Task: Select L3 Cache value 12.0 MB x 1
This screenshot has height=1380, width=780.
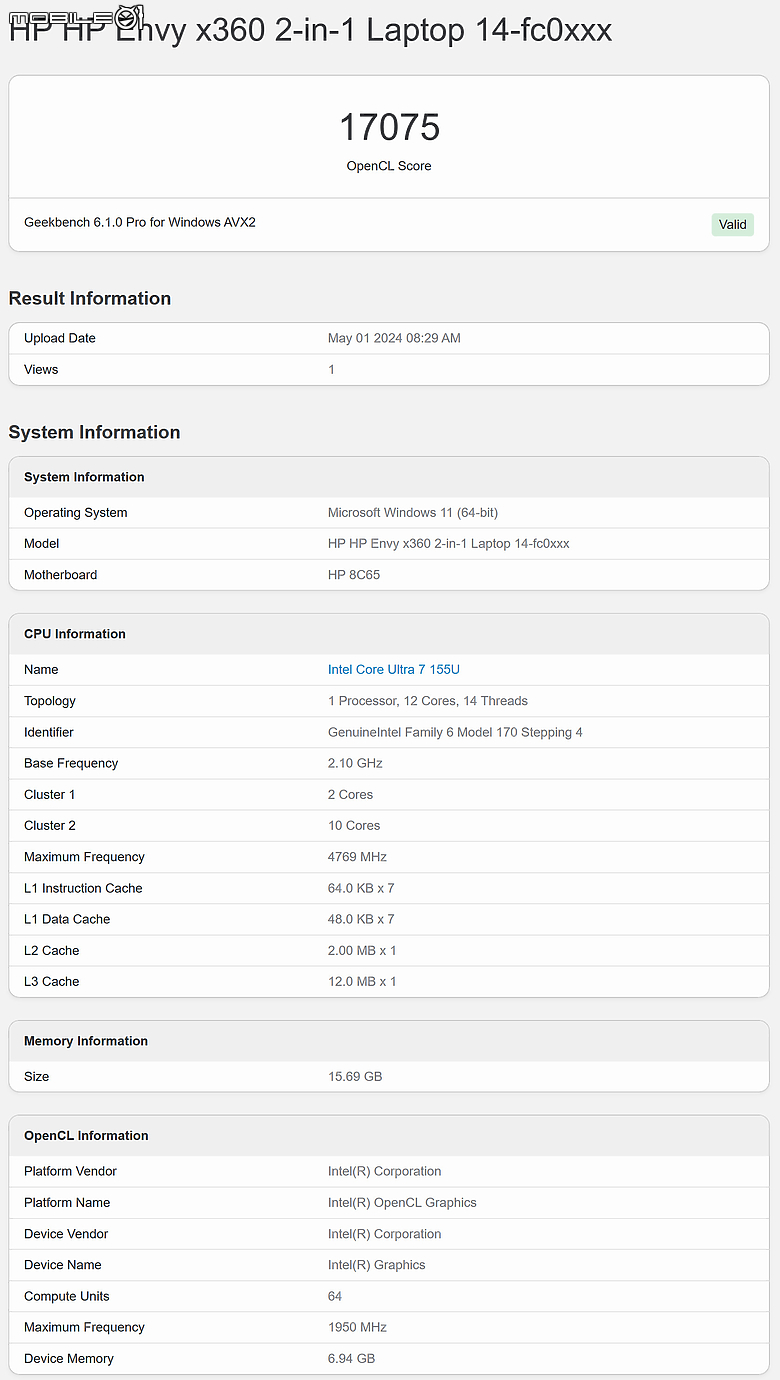Action: pyautogui.click(x=362, y=982)
